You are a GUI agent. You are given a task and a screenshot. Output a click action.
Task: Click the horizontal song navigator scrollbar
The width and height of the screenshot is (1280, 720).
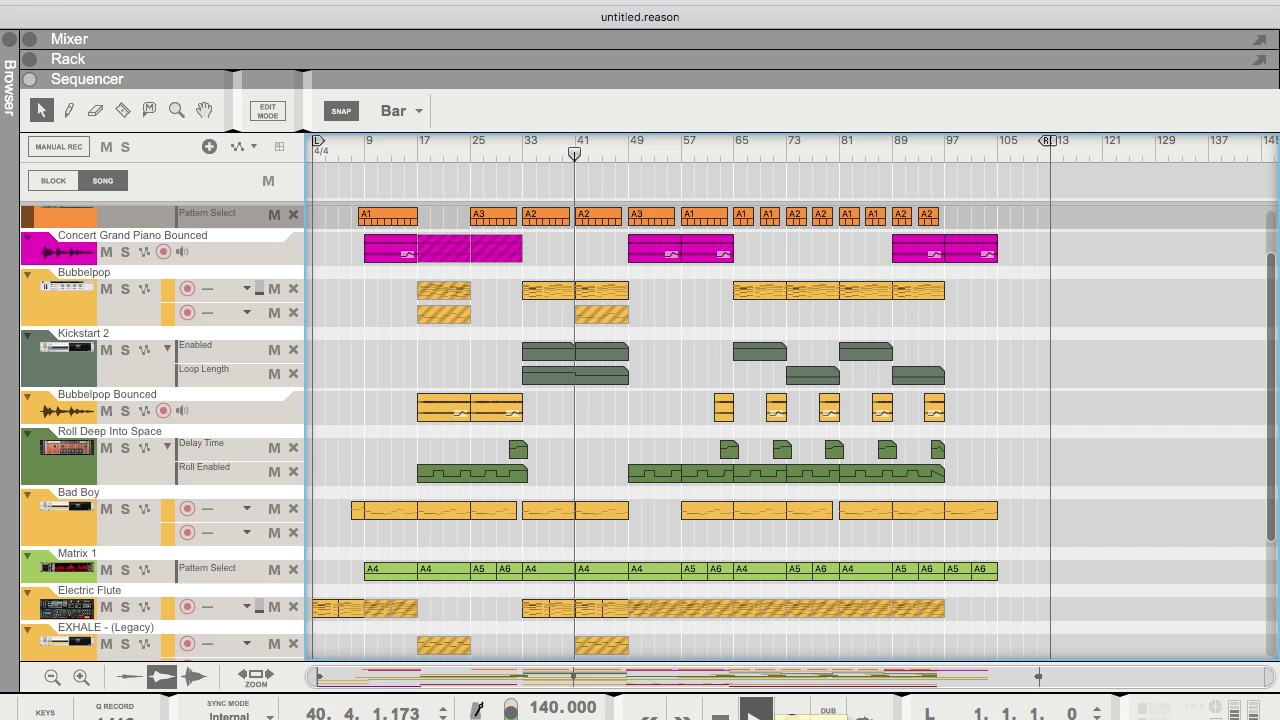click(790, 677)
